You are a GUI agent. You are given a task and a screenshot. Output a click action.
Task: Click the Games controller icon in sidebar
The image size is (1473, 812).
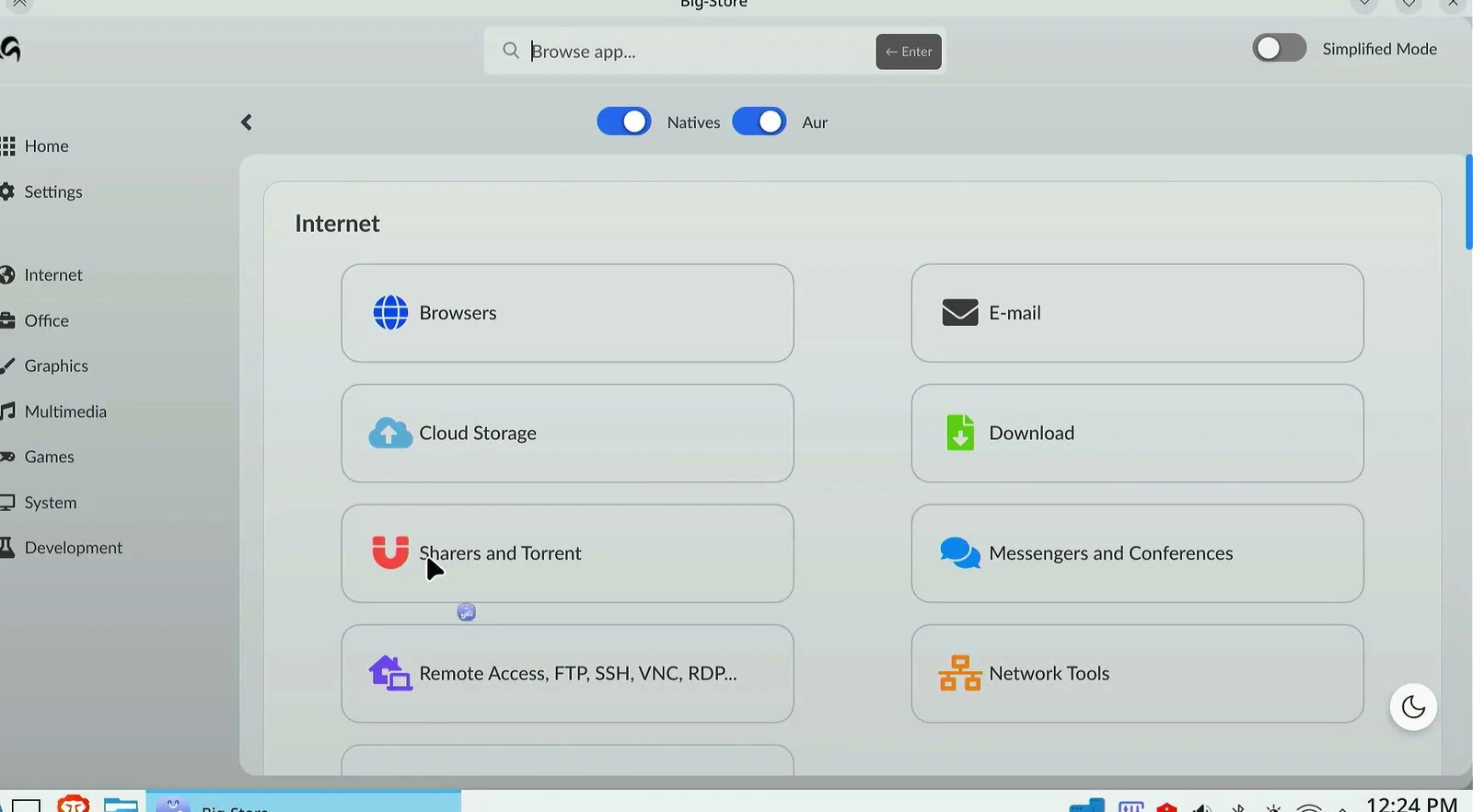[7, 457]
